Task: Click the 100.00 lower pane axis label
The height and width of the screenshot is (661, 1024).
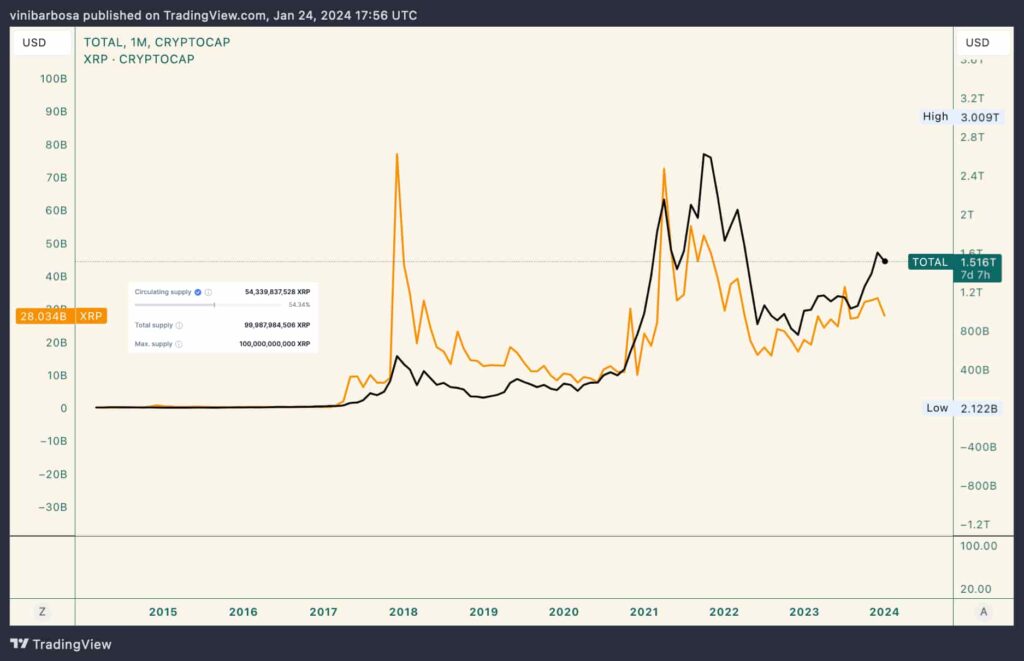Action: [978, 546]
